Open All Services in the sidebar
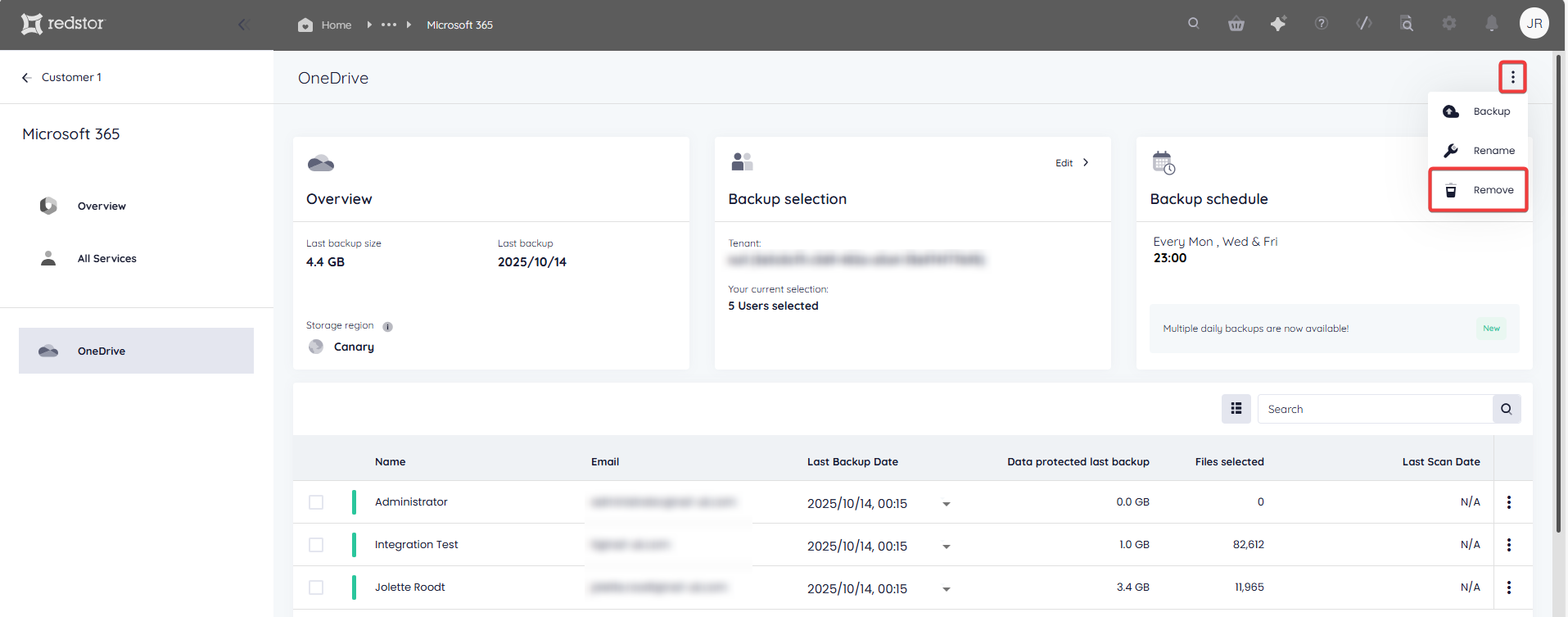 click(x=106, y=258)
